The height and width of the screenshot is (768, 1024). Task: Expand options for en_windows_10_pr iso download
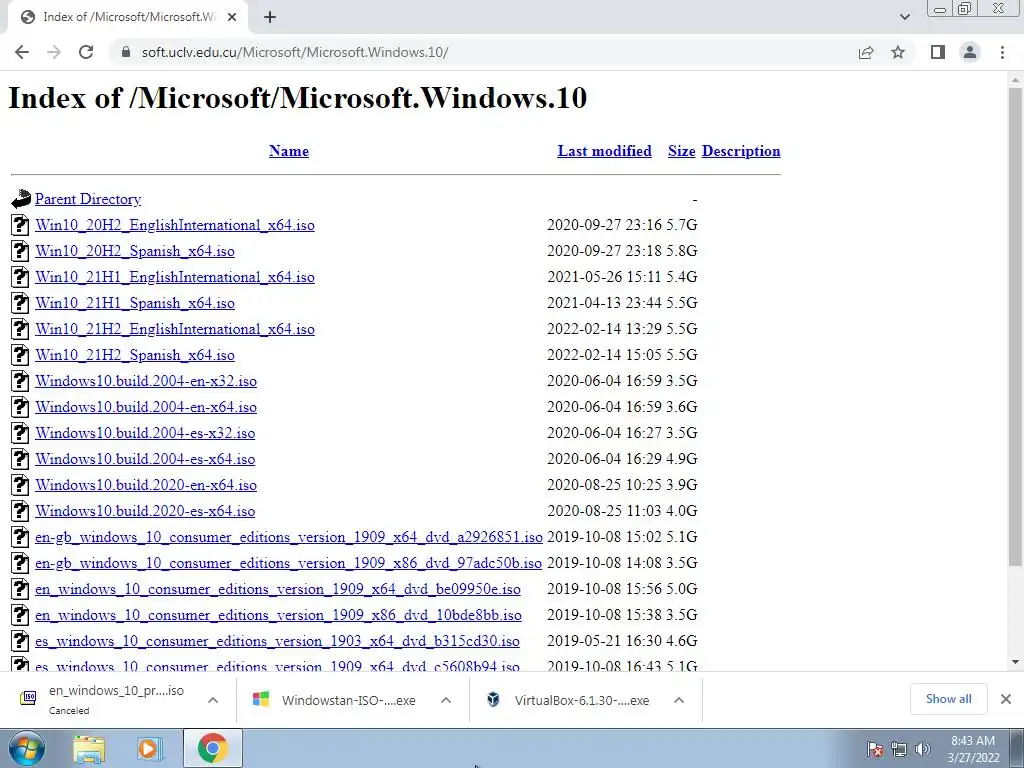click(213, 699)
